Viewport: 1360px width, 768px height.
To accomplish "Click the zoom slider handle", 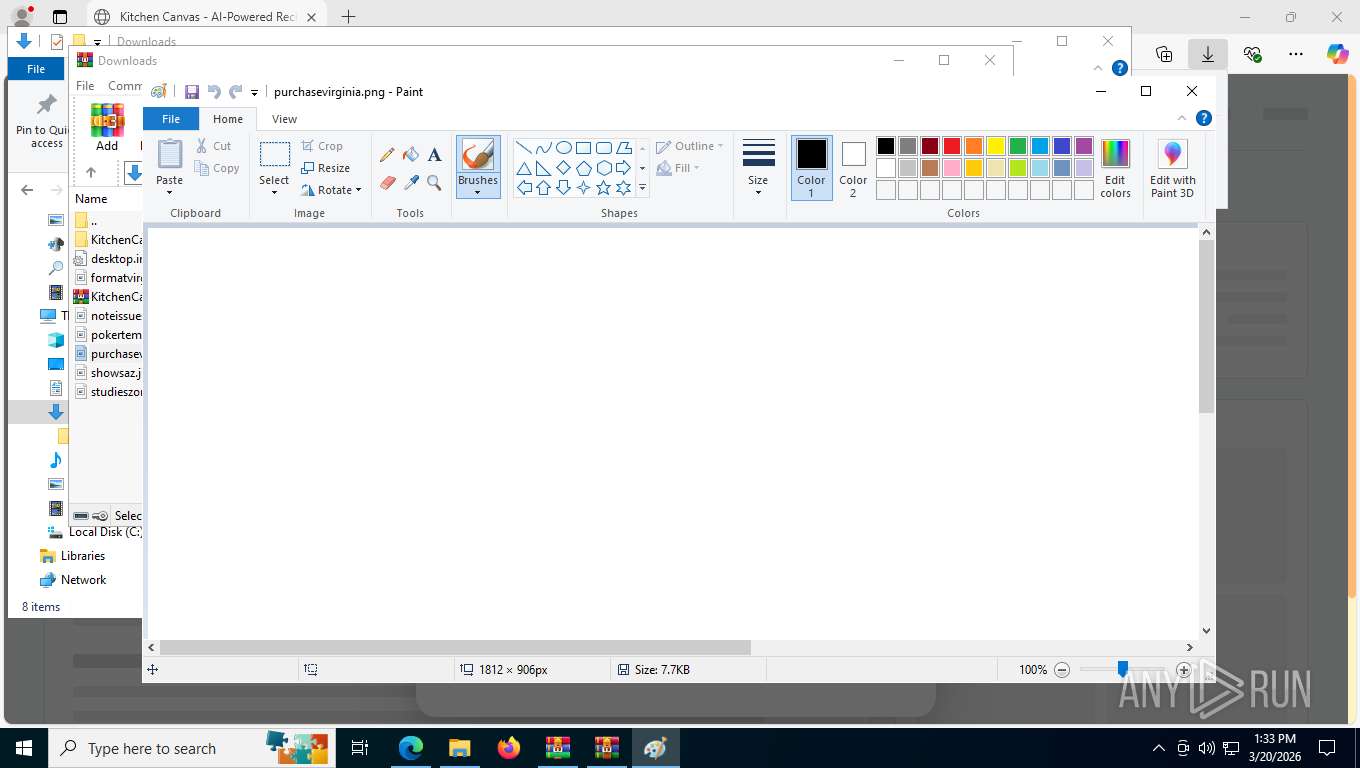I will (1123, 669).
